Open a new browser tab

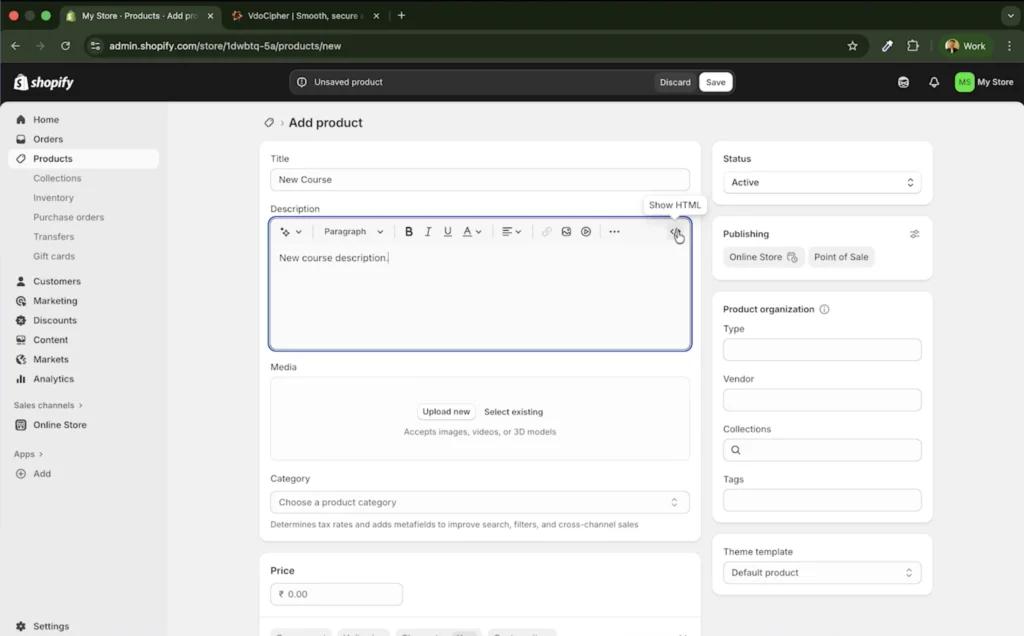point(402,15)
